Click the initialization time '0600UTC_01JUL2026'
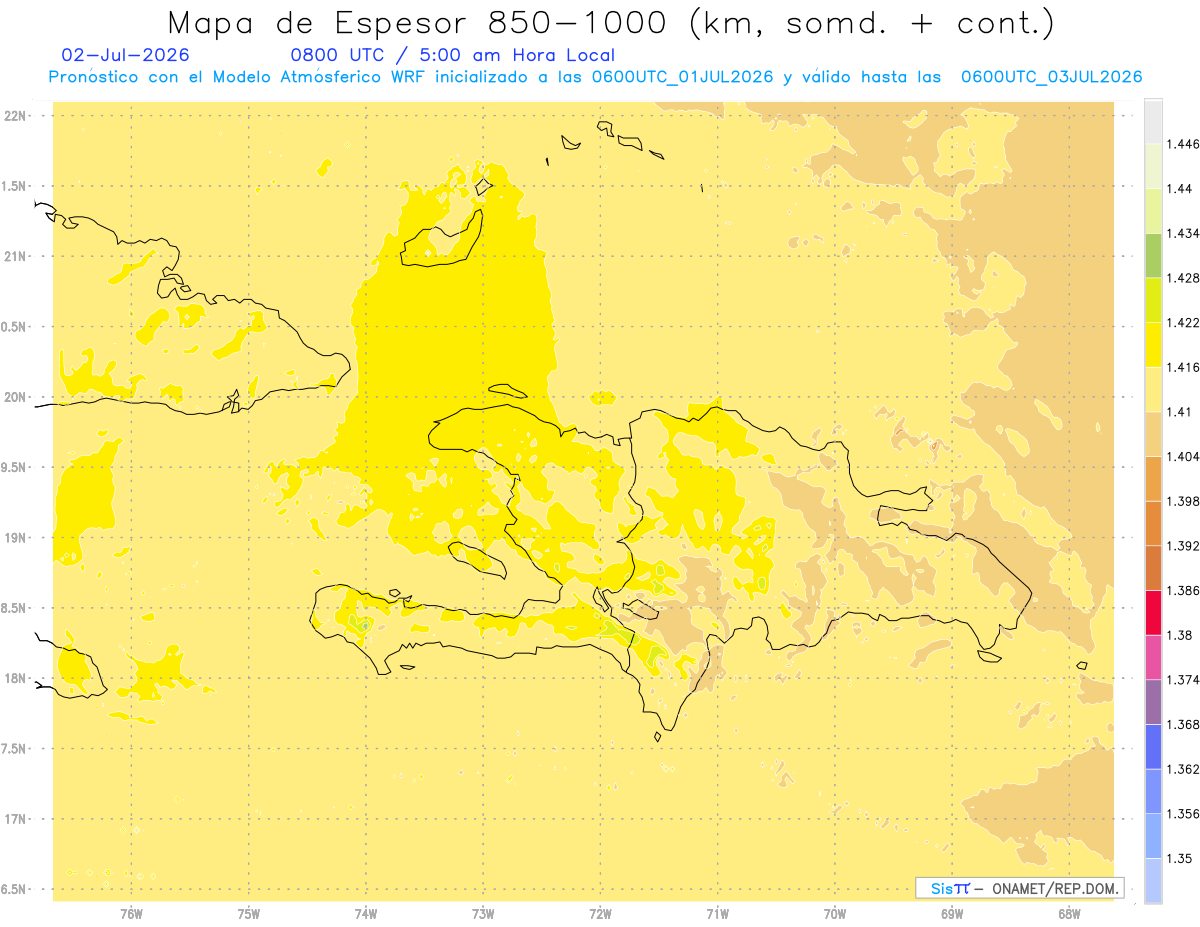The image size is (1200, 927). point(683,77)
